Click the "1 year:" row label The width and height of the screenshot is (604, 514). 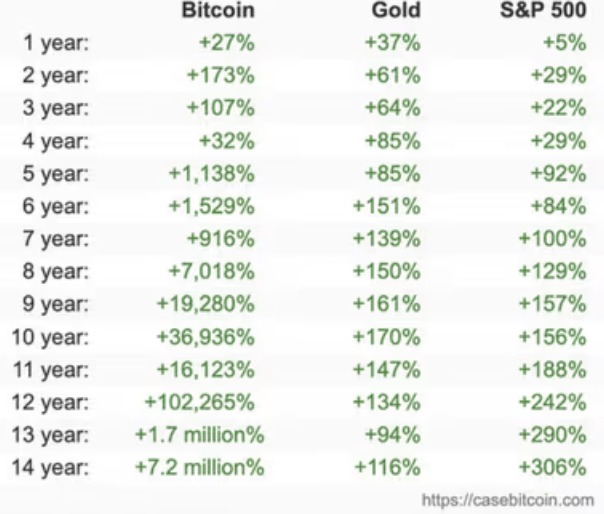coord(55,43)
